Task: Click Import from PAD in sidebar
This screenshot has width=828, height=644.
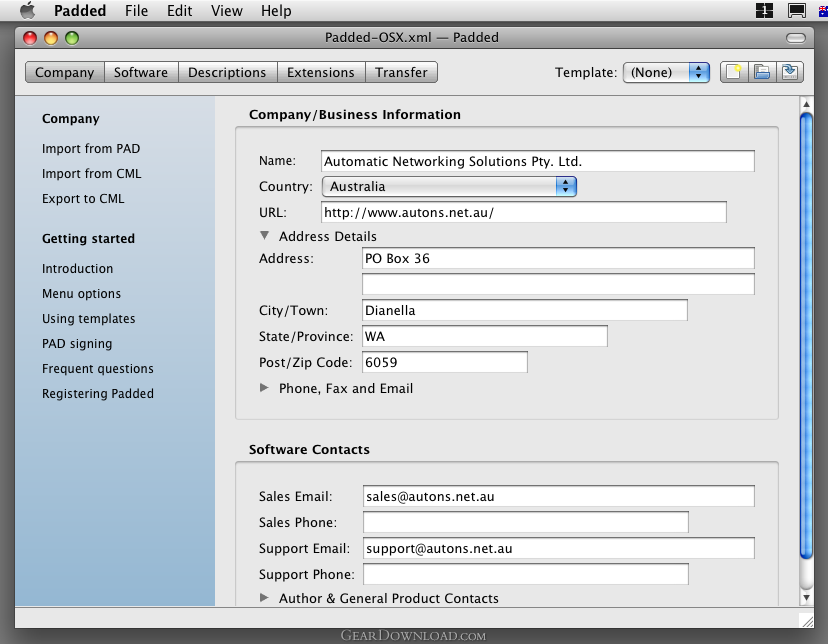Action: [x=91, y=149]
